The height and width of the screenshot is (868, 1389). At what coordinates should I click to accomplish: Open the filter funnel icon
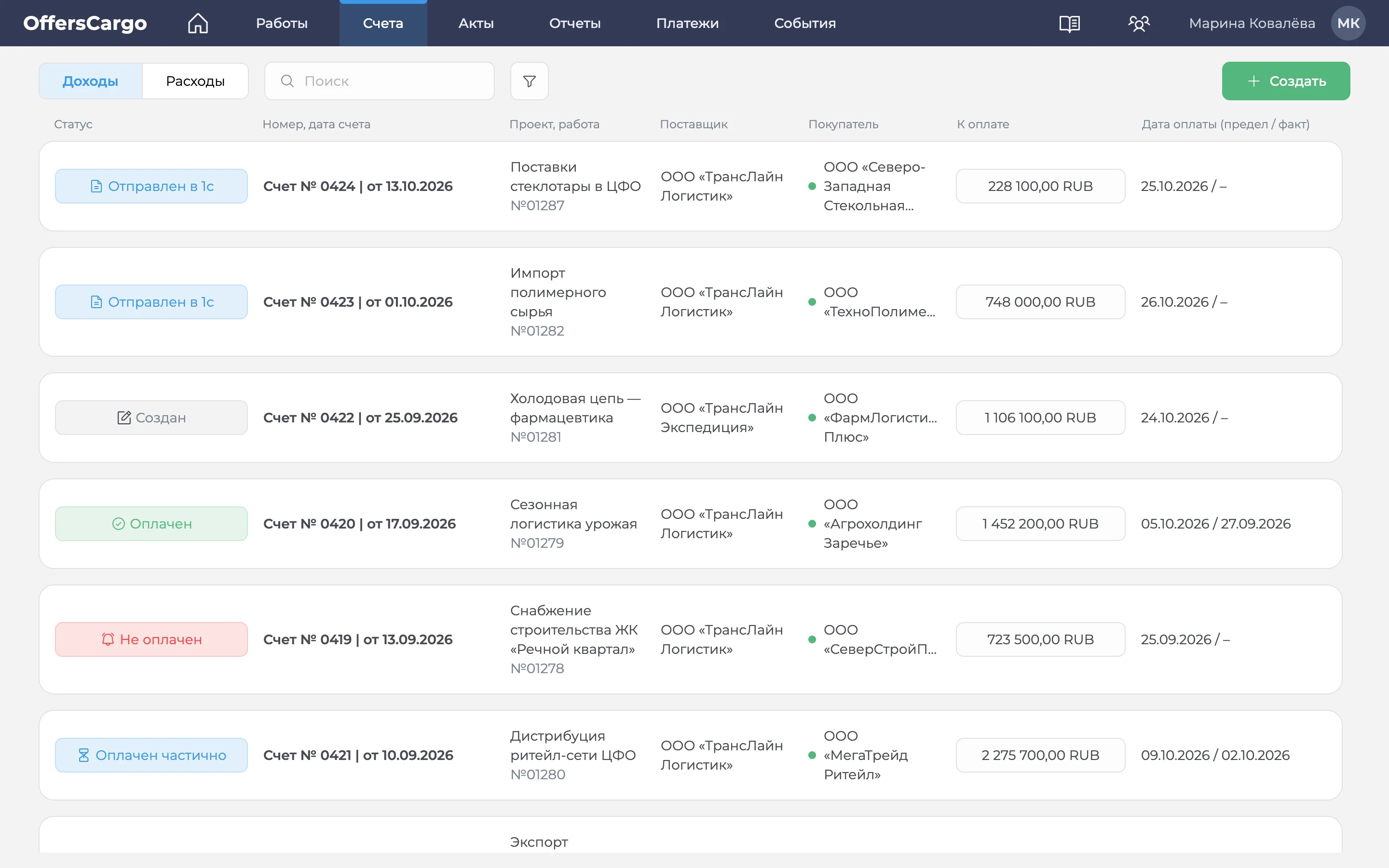[x=529, y=81]
